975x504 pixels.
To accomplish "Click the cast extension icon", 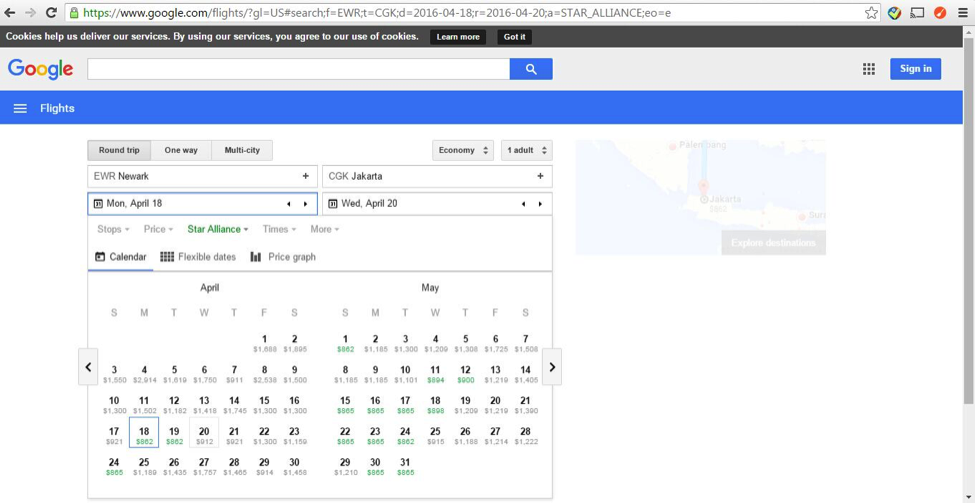I will 917,12.
